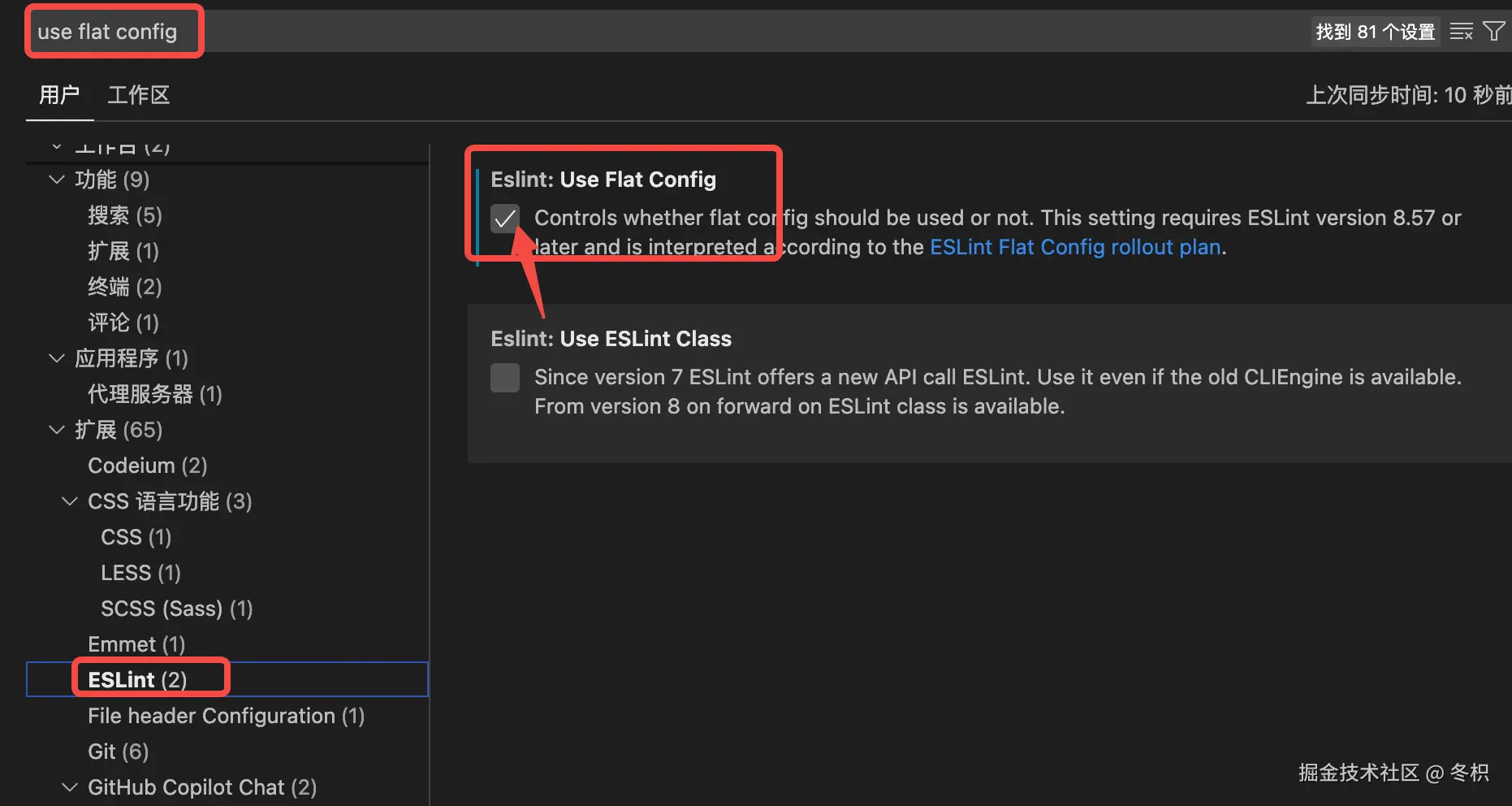This screenshot has height=806, width=1512.
Task: Select File header Configuration (1)
Action: pyautogui.click(x=227, y=716)
